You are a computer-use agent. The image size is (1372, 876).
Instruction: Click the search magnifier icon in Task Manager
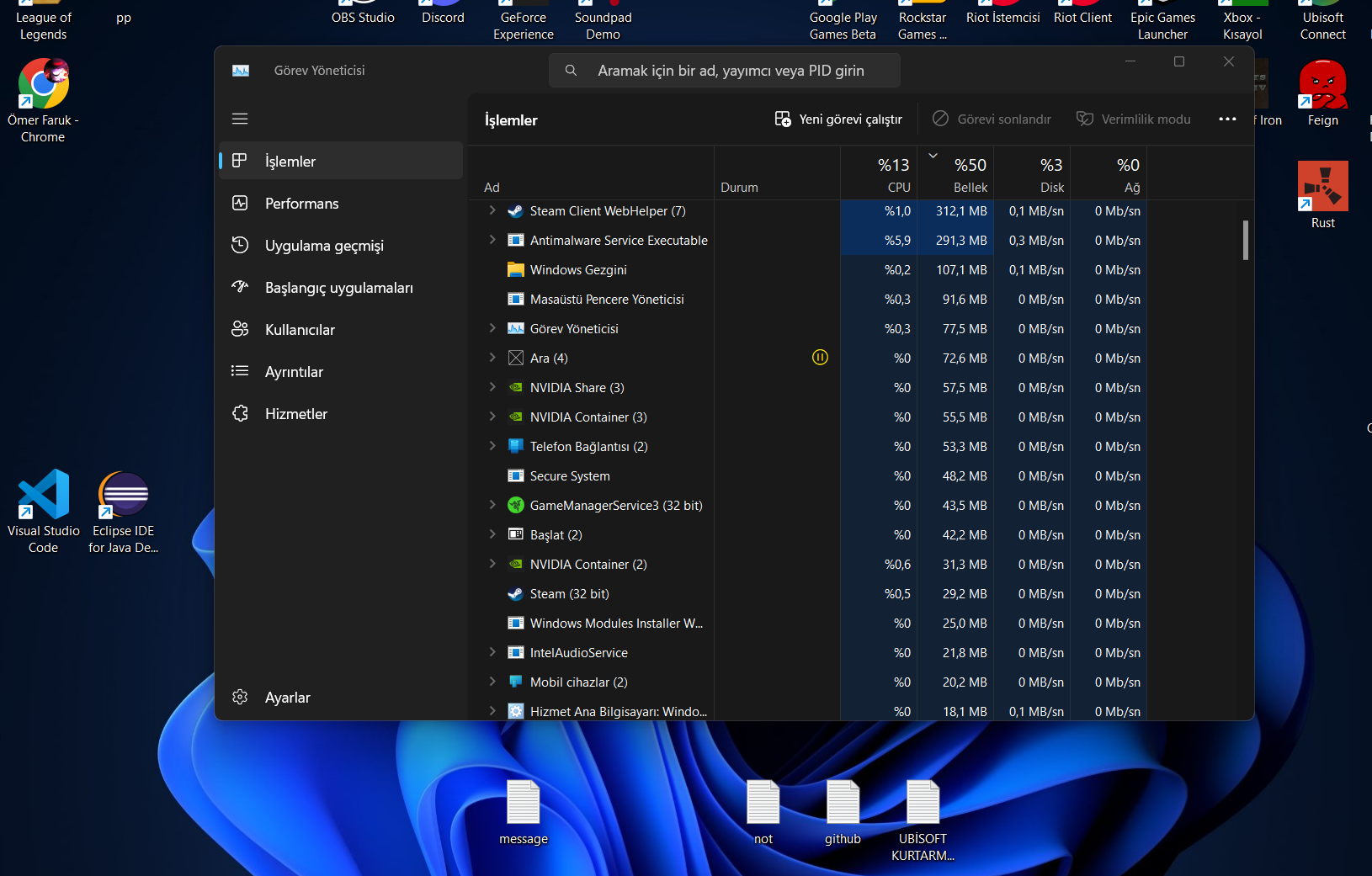click(571, 71)
